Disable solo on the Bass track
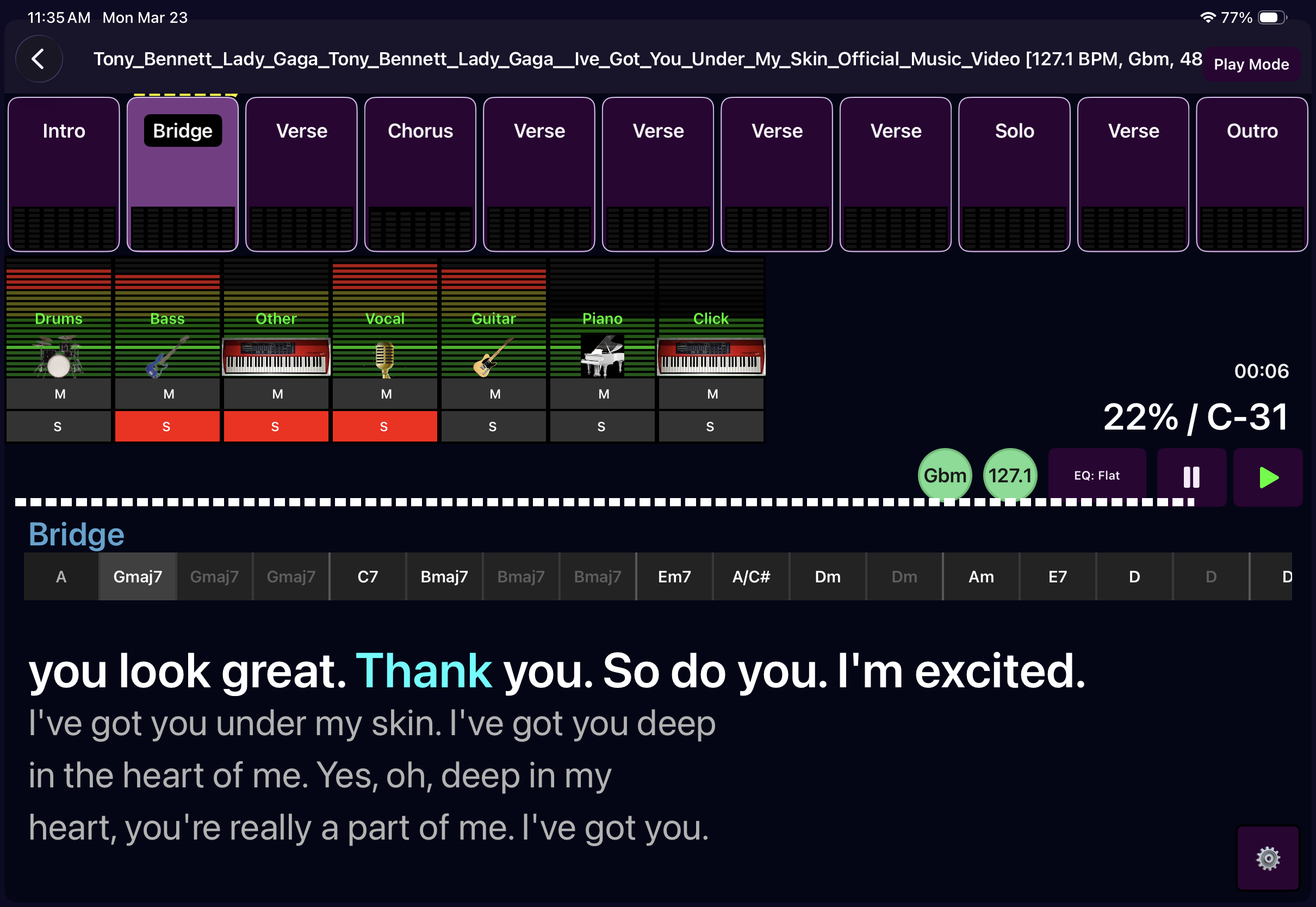1316x907 pixels. click(x=167, y=426)
